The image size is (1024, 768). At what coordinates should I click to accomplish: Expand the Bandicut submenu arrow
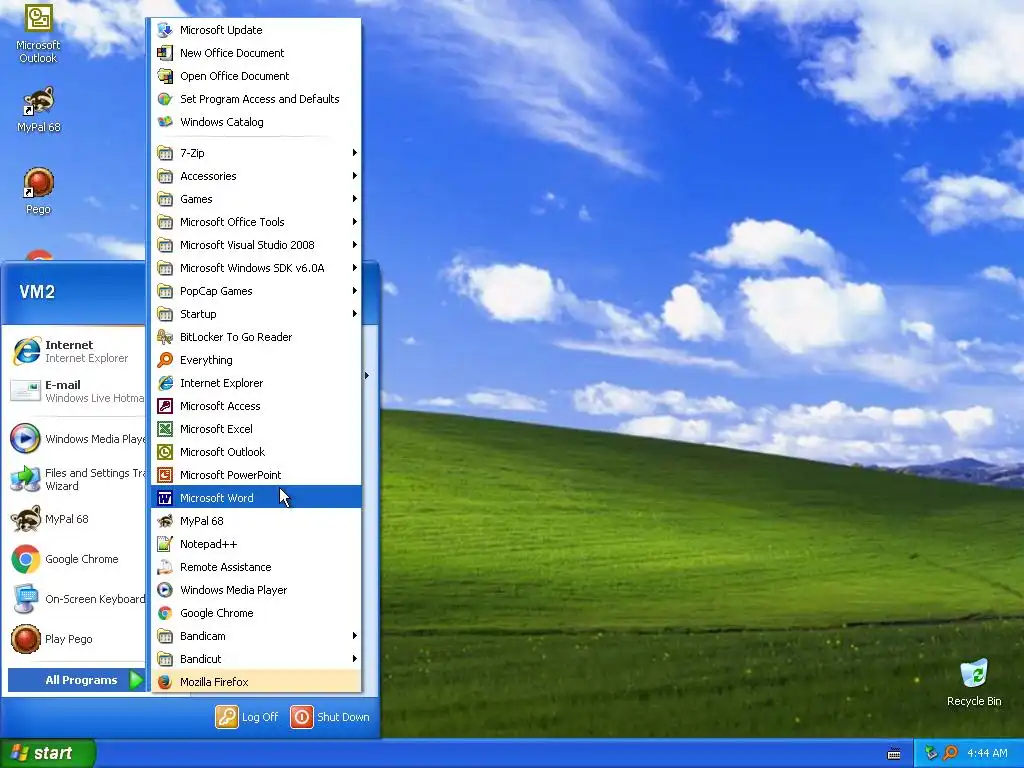(355, 659)
